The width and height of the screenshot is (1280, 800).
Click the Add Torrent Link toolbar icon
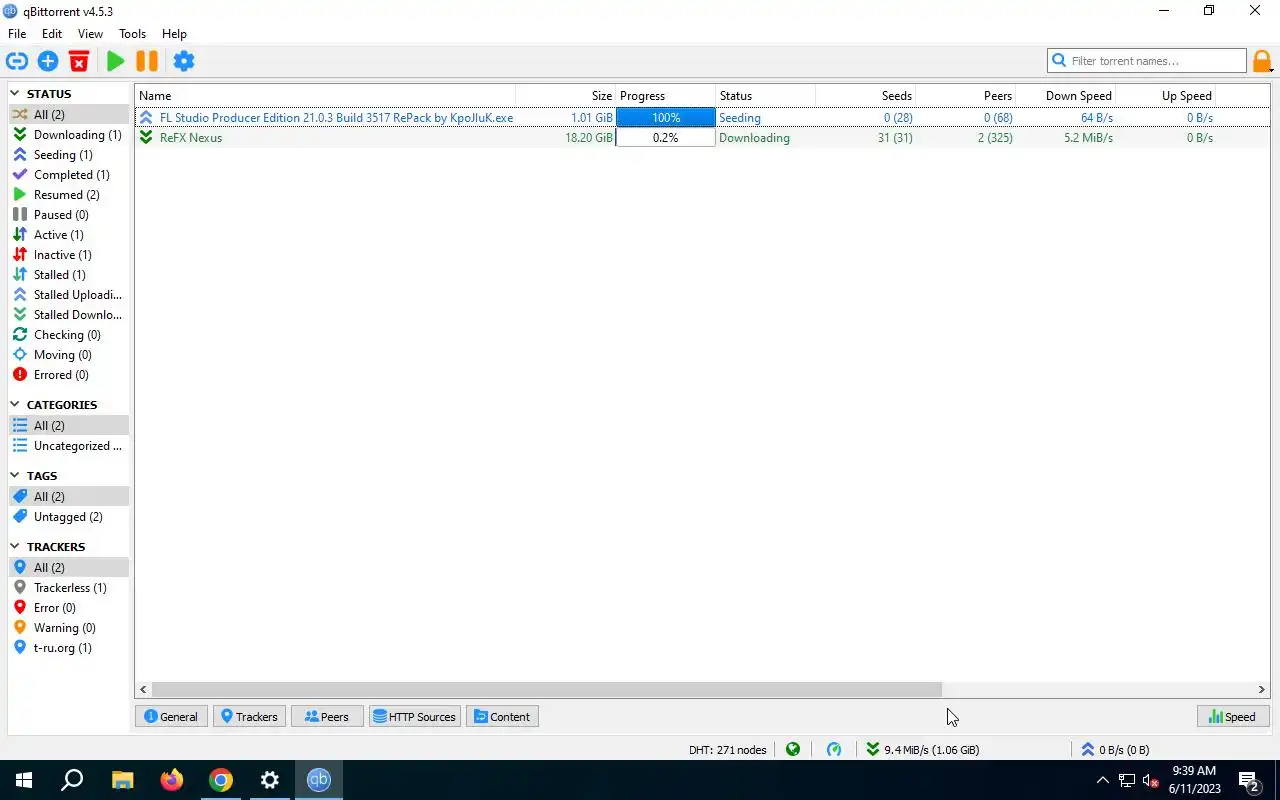click(x=17, y=61)
